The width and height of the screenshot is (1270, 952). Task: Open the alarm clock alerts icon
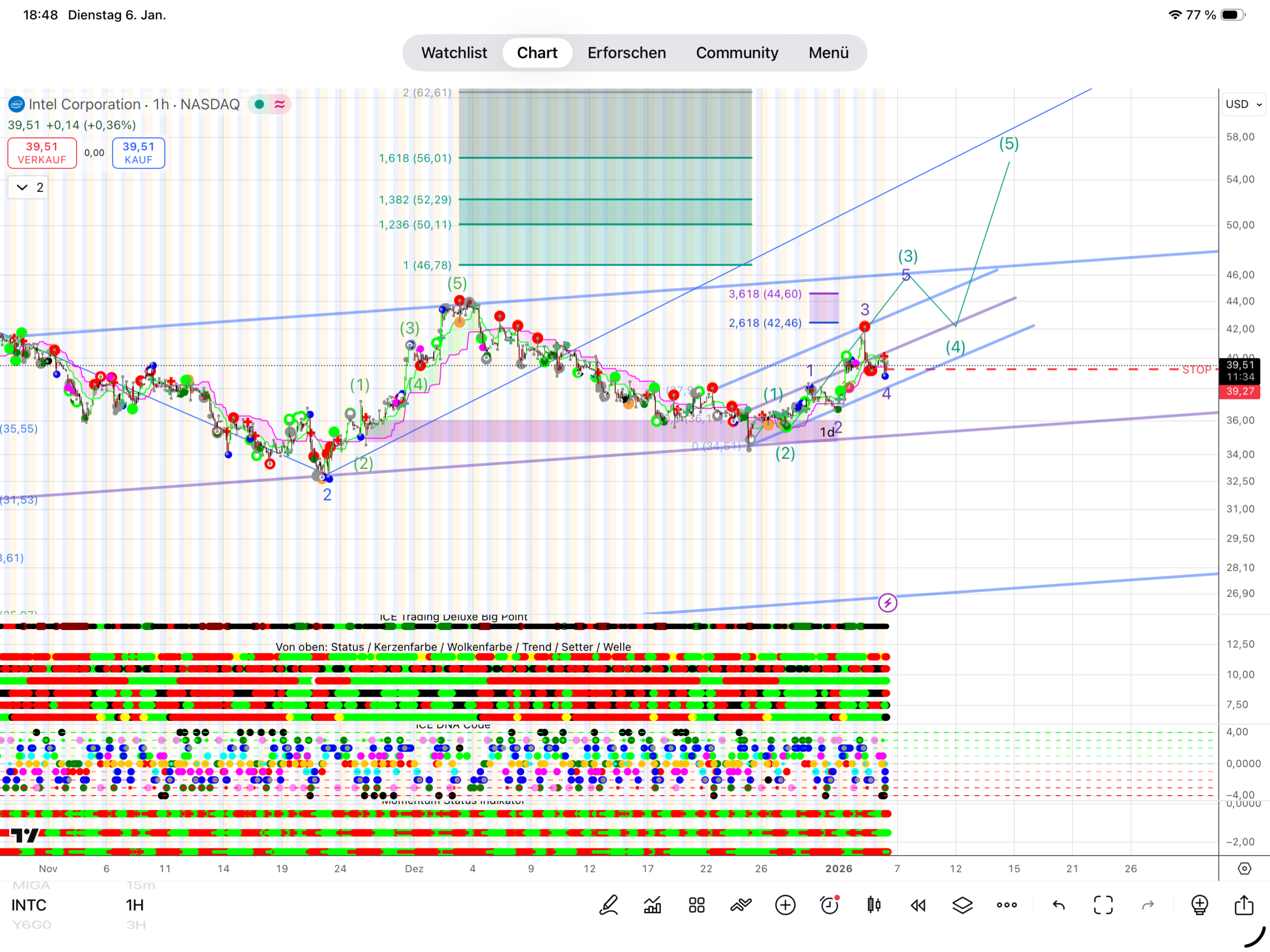[829, 905]
